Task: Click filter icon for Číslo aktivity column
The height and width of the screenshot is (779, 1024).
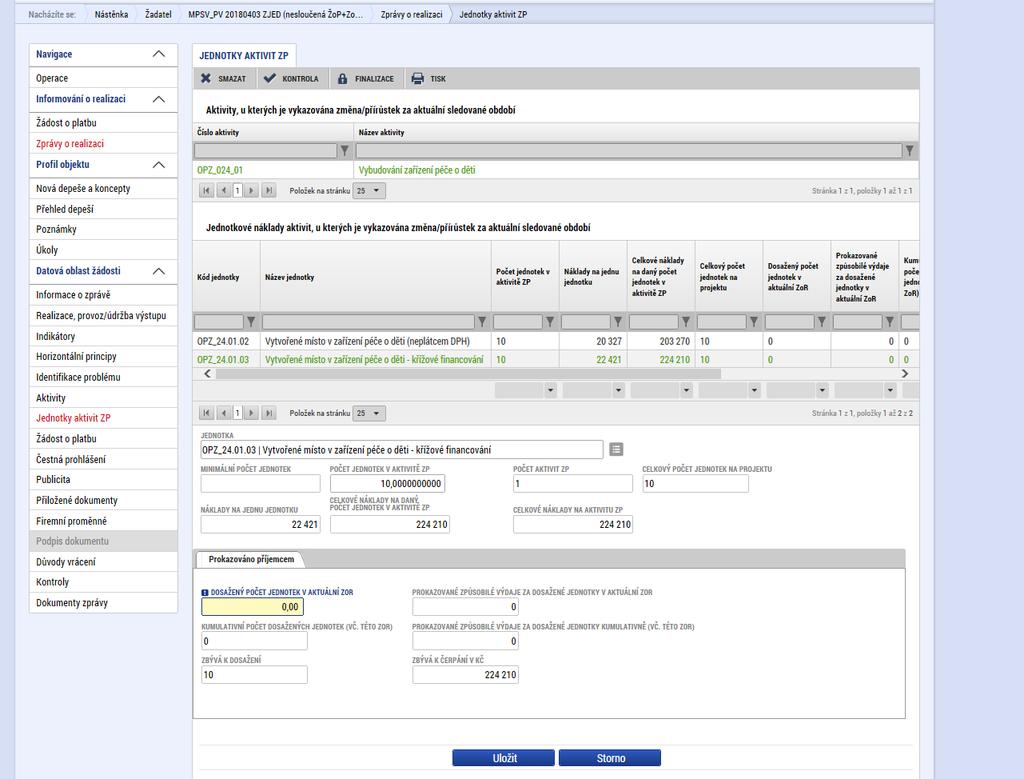Action: [x=345, y=151]
